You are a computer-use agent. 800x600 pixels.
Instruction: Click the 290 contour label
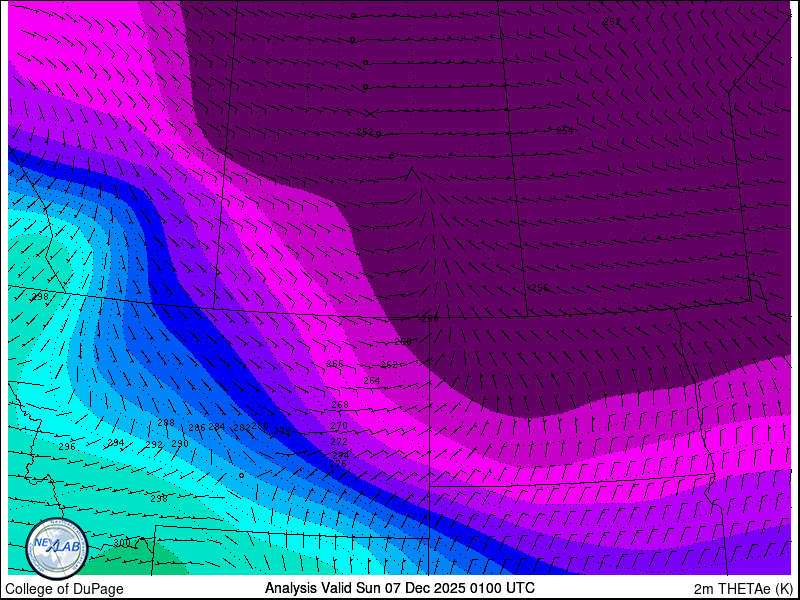point(180,444)
